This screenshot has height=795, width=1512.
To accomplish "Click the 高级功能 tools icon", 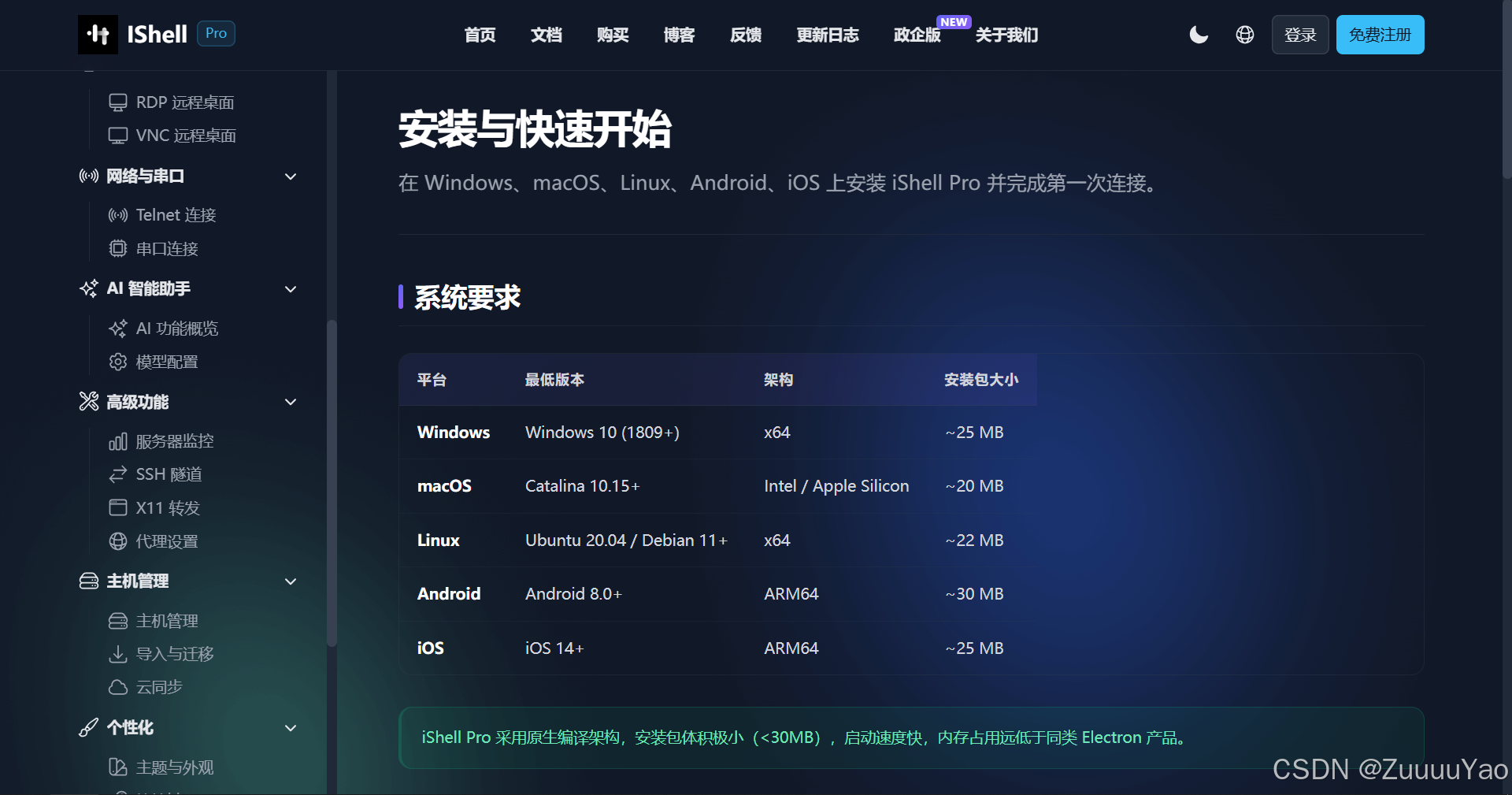I will coord(89,402).
